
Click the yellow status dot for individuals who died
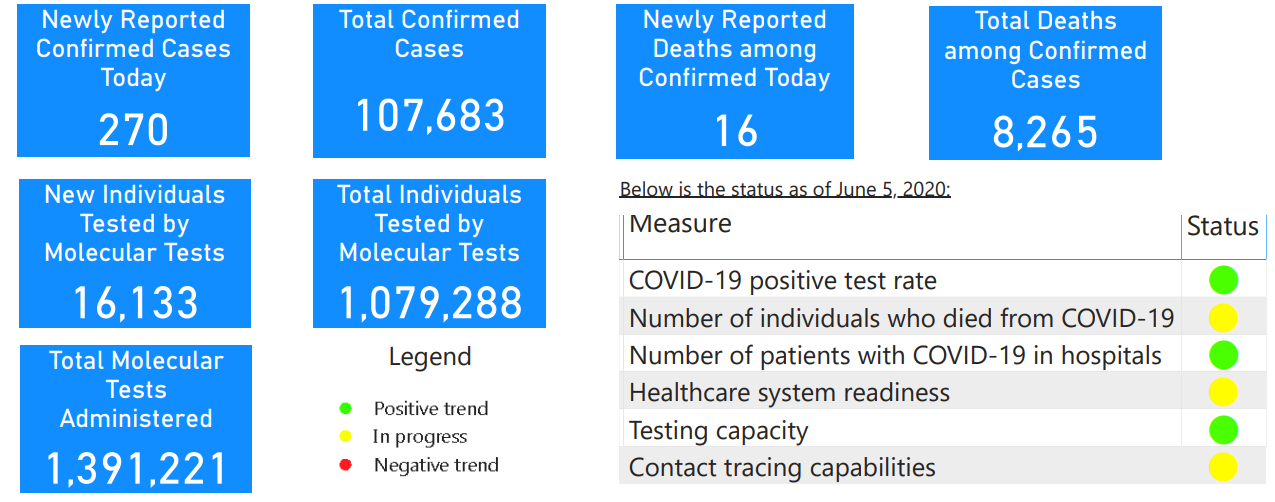pos(1223,318)
